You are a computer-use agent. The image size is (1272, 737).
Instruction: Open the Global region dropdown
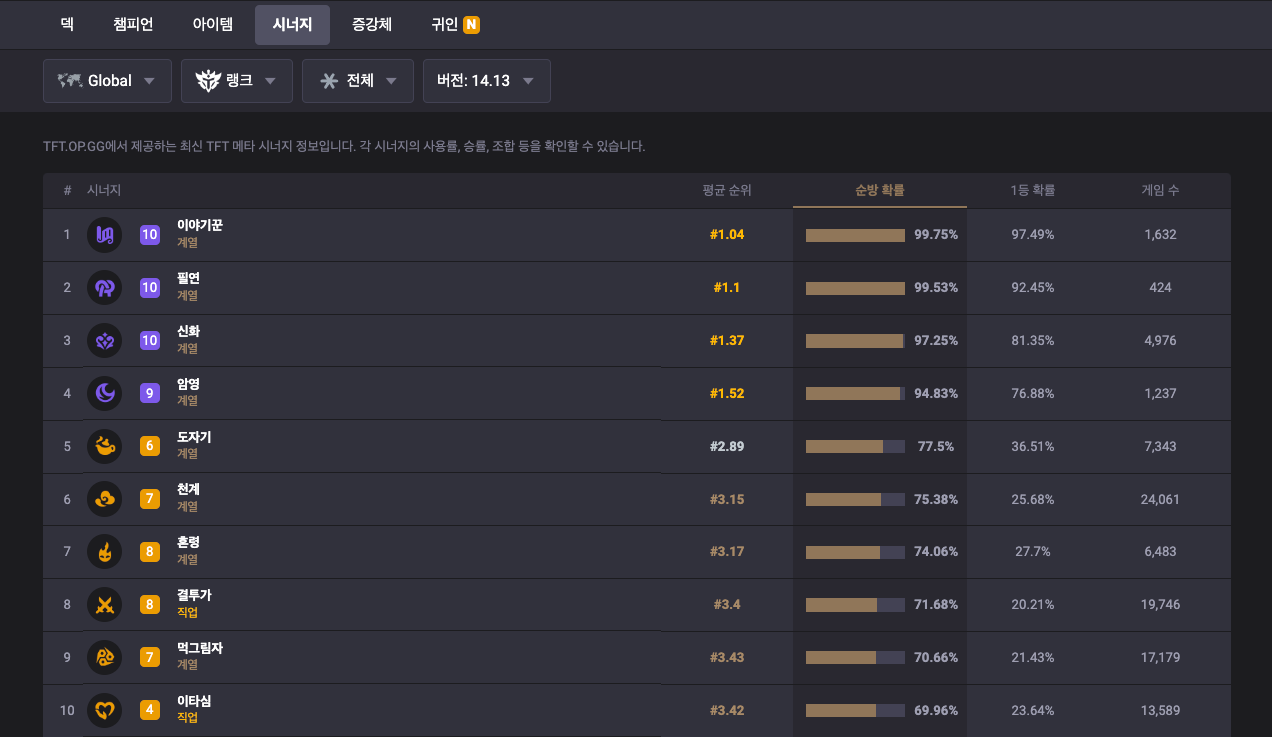tap(107, 81)
